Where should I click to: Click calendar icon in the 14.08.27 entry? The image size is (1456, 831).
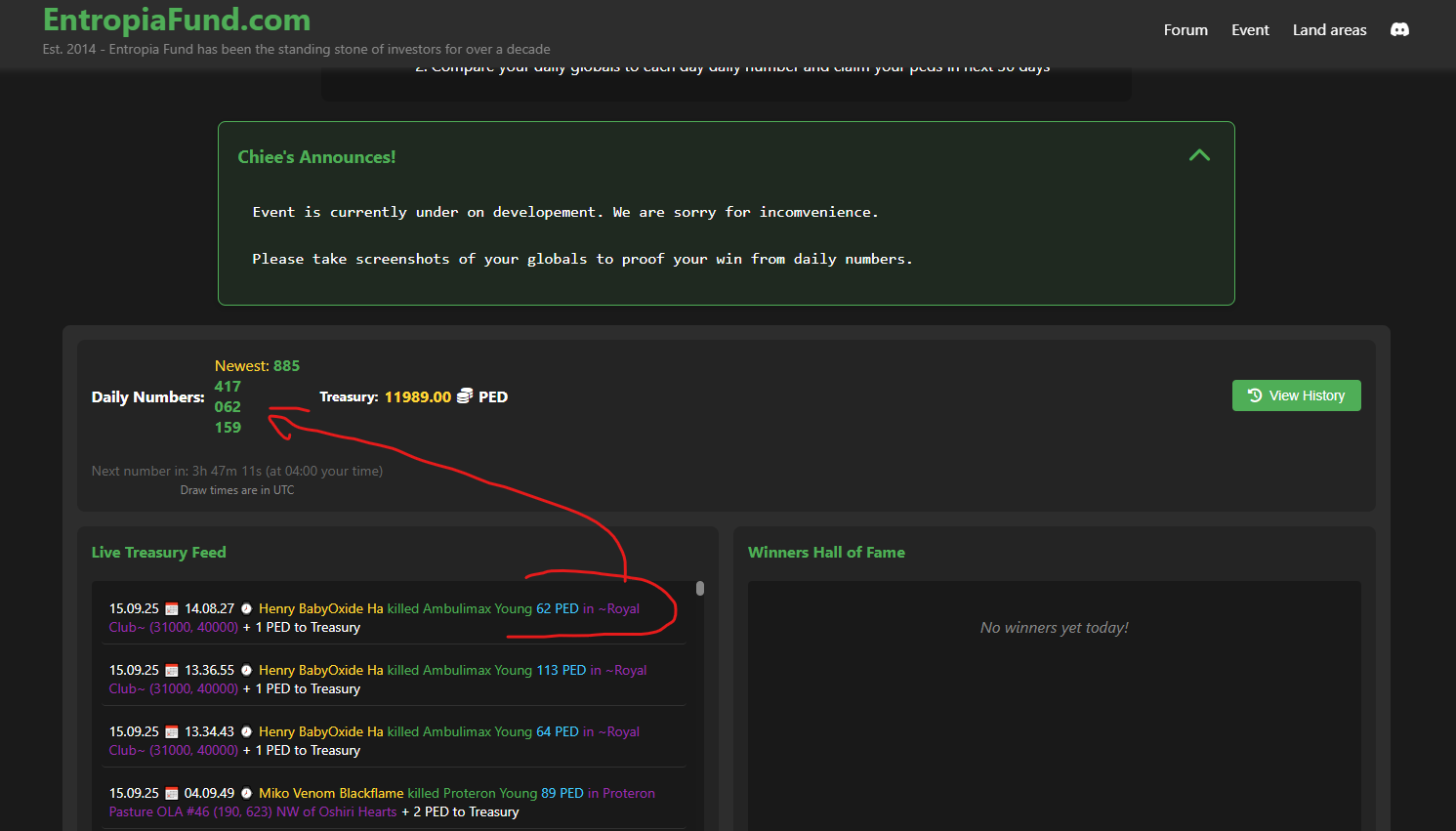[x=172, y=609]
